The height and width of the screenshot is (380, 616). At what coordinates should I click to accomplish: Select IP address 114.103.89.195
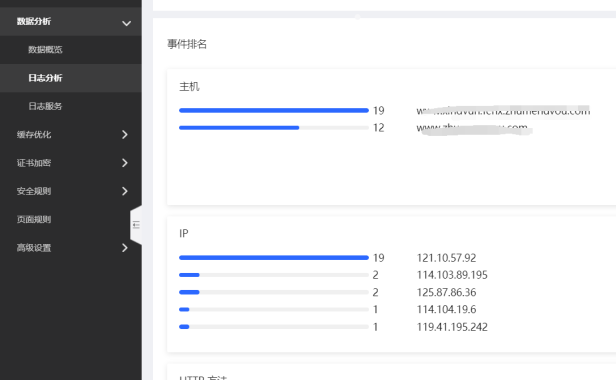pos(452,275)
